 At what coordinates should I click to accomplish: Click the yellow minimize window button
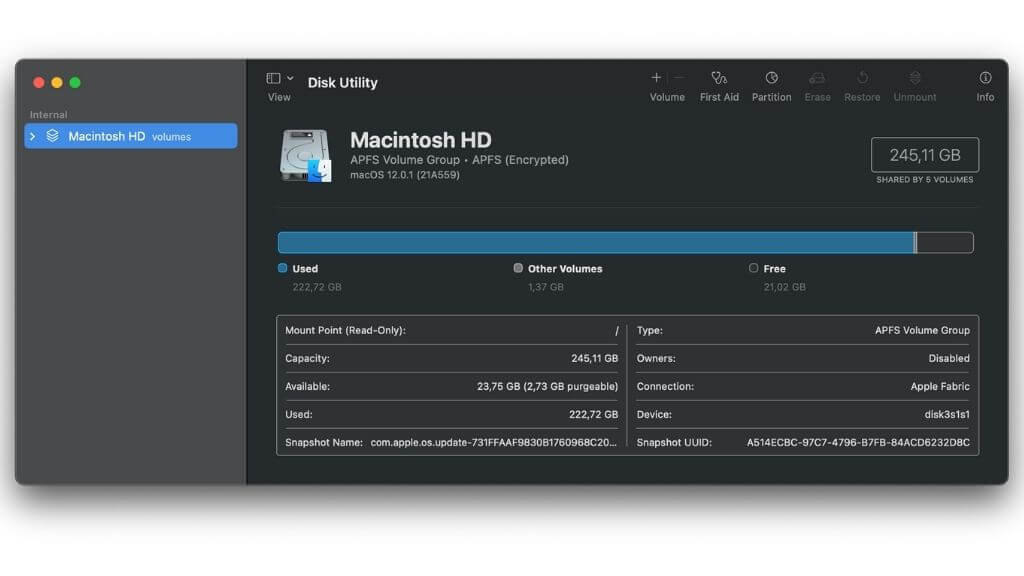point(57,82)
